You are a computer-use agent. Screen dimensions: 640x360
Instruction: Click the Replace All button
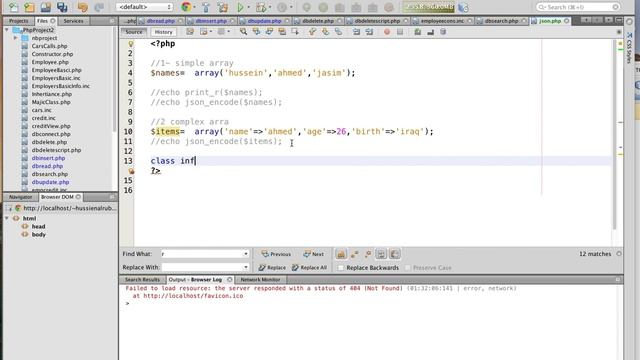click(x=309, y=268)
